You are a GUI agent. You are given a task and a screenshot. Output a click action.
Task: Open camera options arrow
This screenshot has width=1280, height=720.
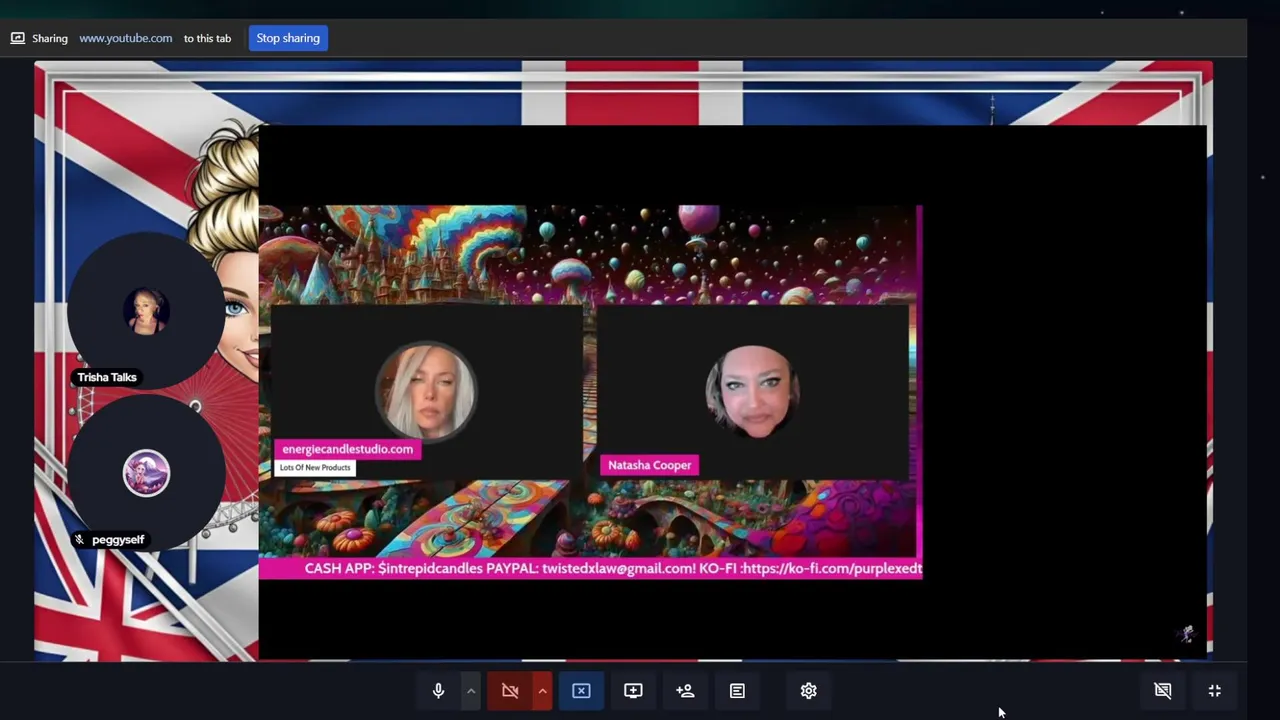[542, 691]
